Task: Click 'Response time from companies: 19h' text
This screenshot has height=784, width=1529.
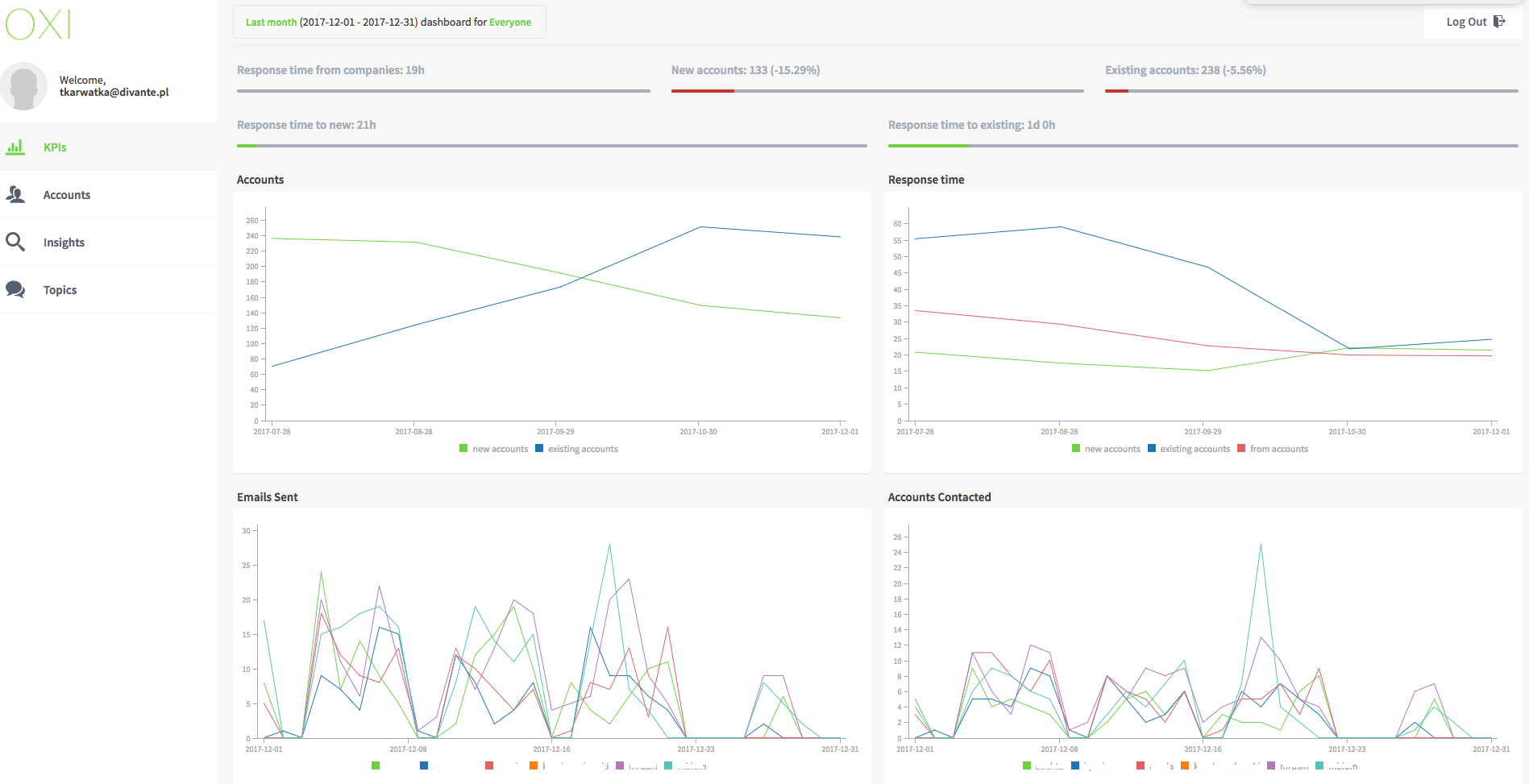Action: coord(330,70)
